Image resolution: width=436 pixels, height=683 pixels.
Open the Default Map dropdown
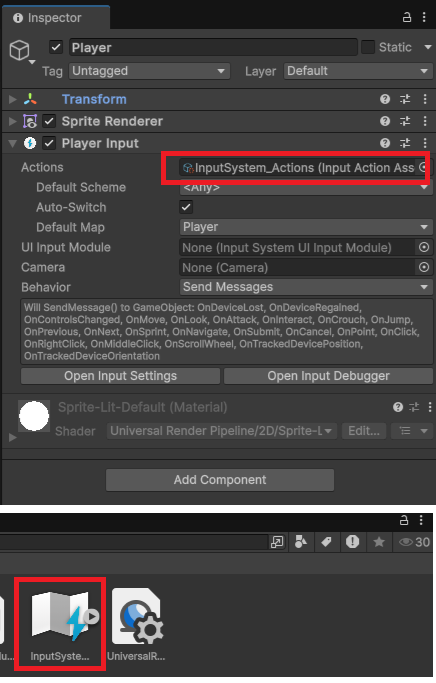pyautogui.click(x=306, y=227)
